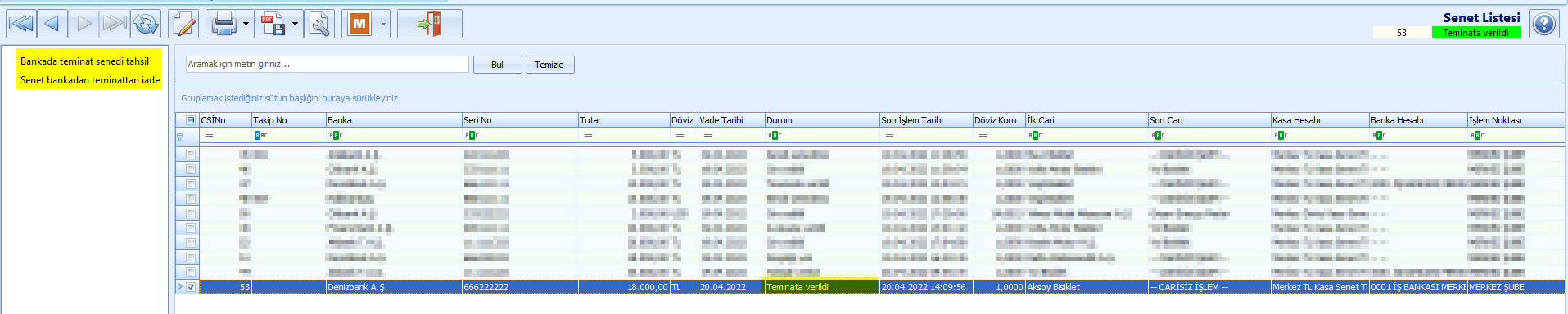The width and height of the screenshot is (1568, 314).
Task: Sort by Döviz Kuru column header
Action: tap(999, 120)
